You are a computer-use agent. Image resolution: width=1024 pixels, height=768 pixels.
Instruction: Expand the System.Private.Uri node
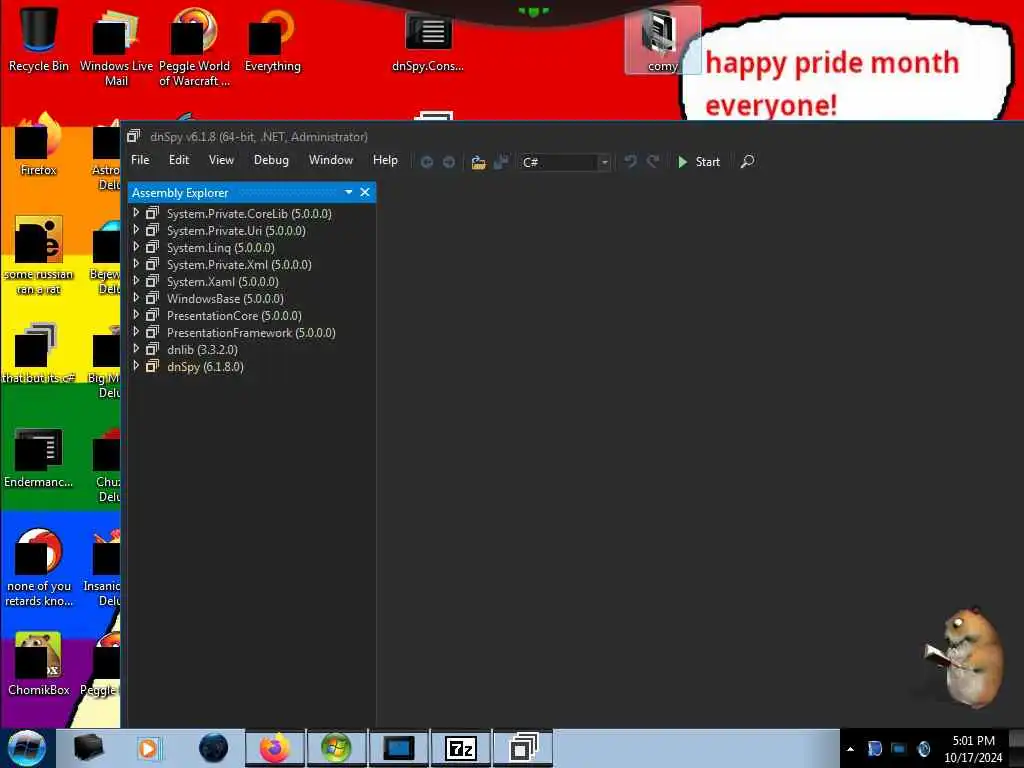pyautogui.click(x=136, y=230)
